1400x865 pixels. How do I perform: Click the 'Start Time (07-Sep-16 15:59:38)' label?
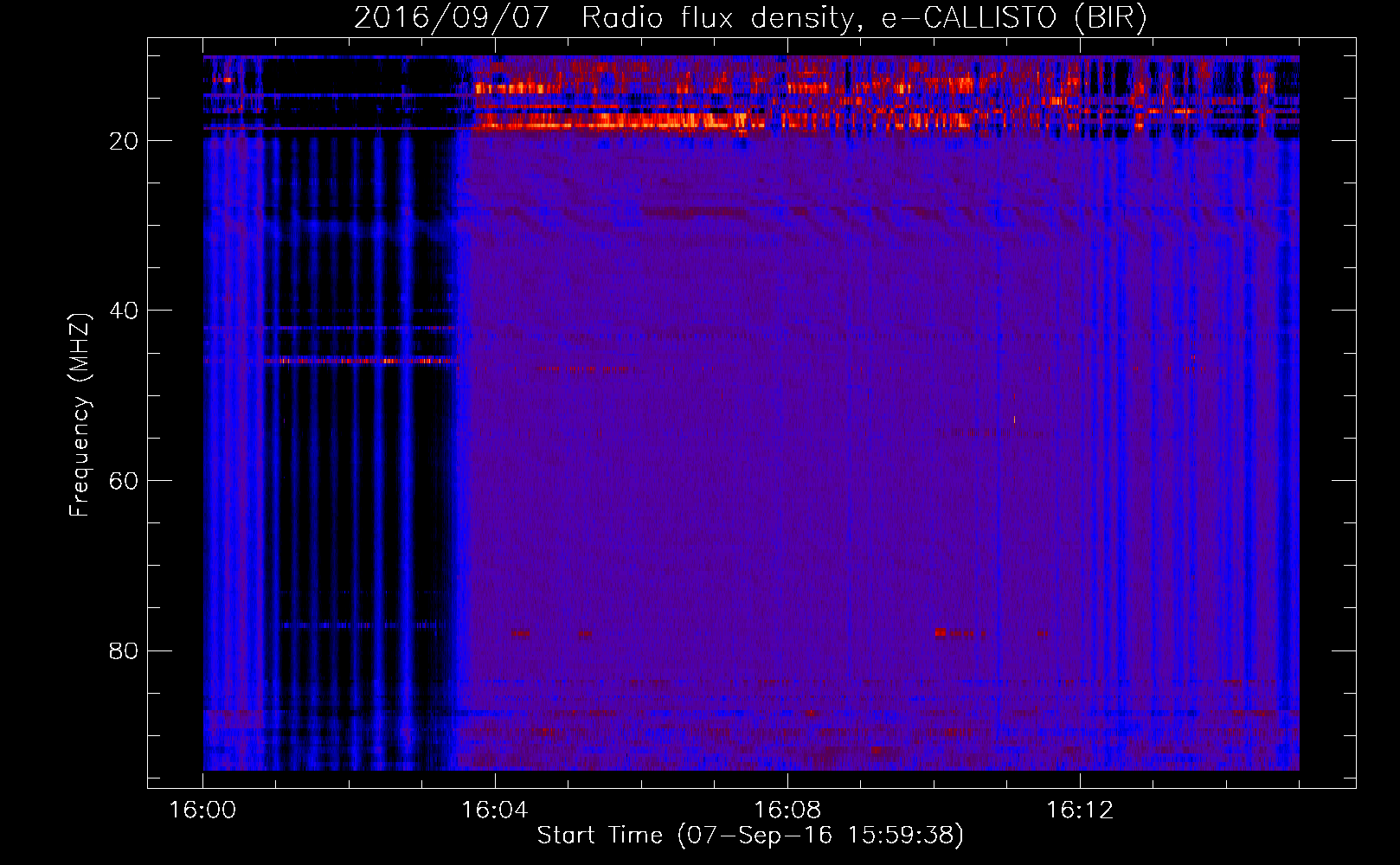point(750,836)
